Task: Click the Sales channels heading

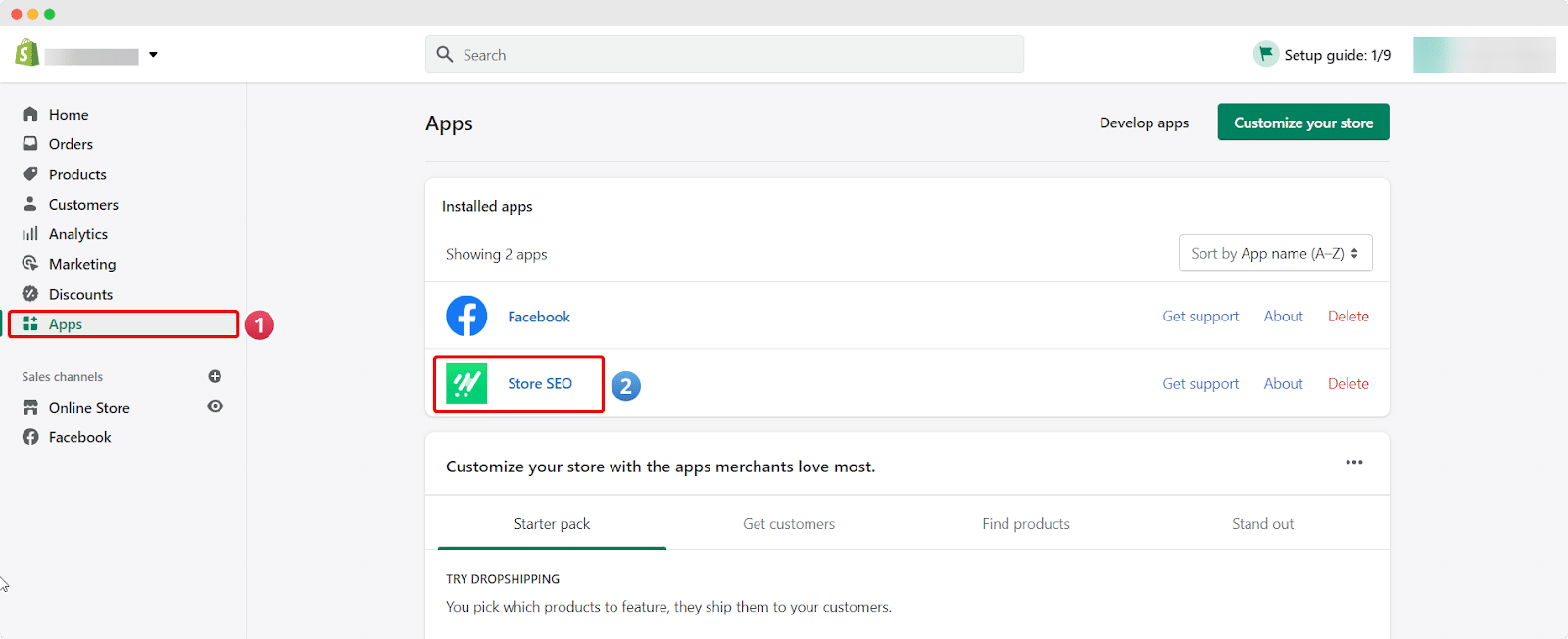Action: (x=62, y=377)
